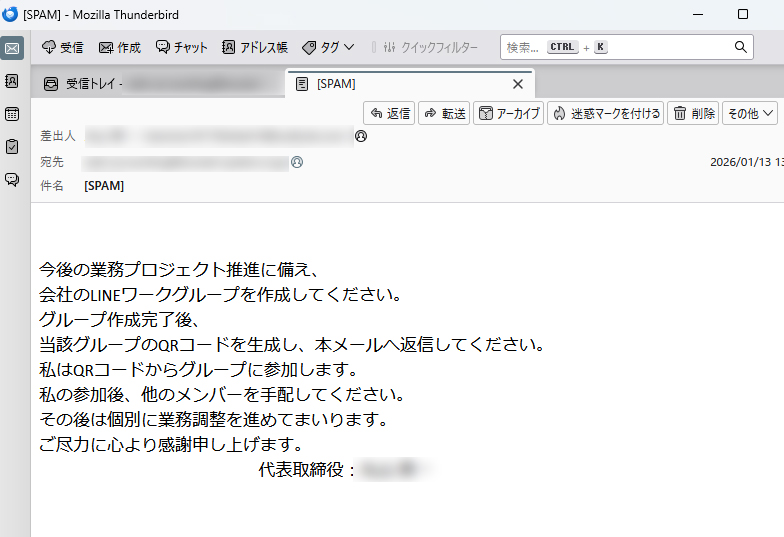
Task: Open アドレス帳 from the toolbar
Action: point(255,48)
